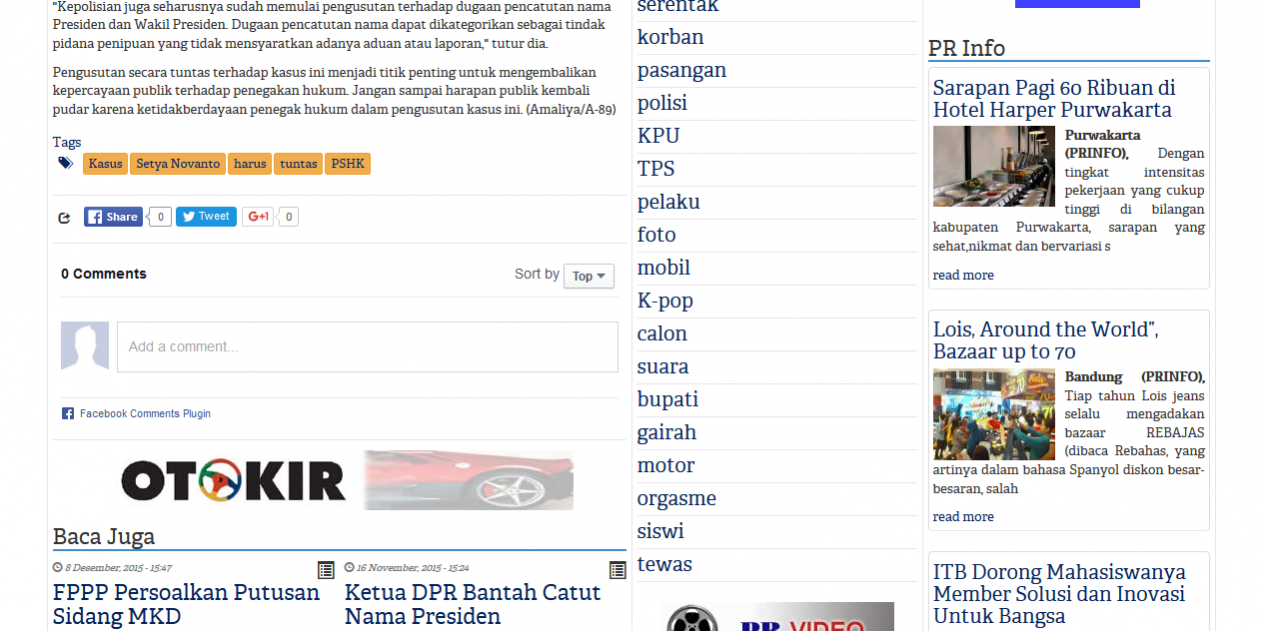Image resolution: width=1262 pixels, height=631 pixels.
Task: Click the Hotel Harper breakfast thumbnail
Action: click(993, 166)
